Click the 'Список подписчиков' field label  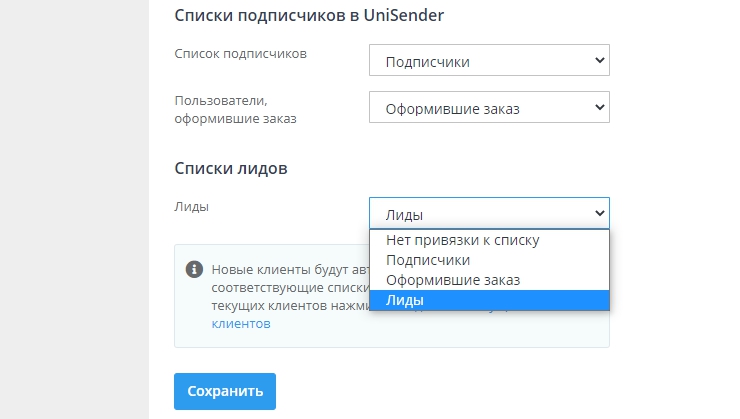[x=240, y=54]
